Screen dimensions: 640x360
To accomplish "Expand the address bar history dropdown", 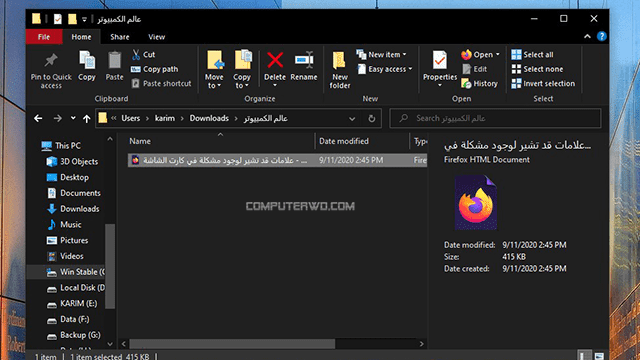I will (x=352, y=118).
